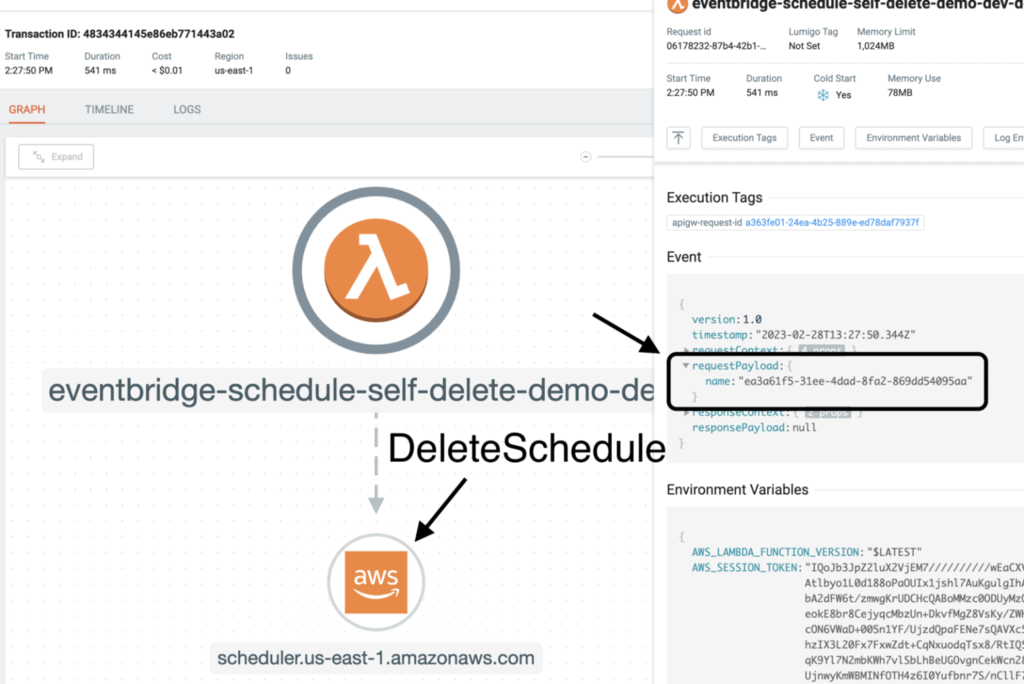
Task: Select the Lambda function node in the graph
Action: click(x=375, y=270)
